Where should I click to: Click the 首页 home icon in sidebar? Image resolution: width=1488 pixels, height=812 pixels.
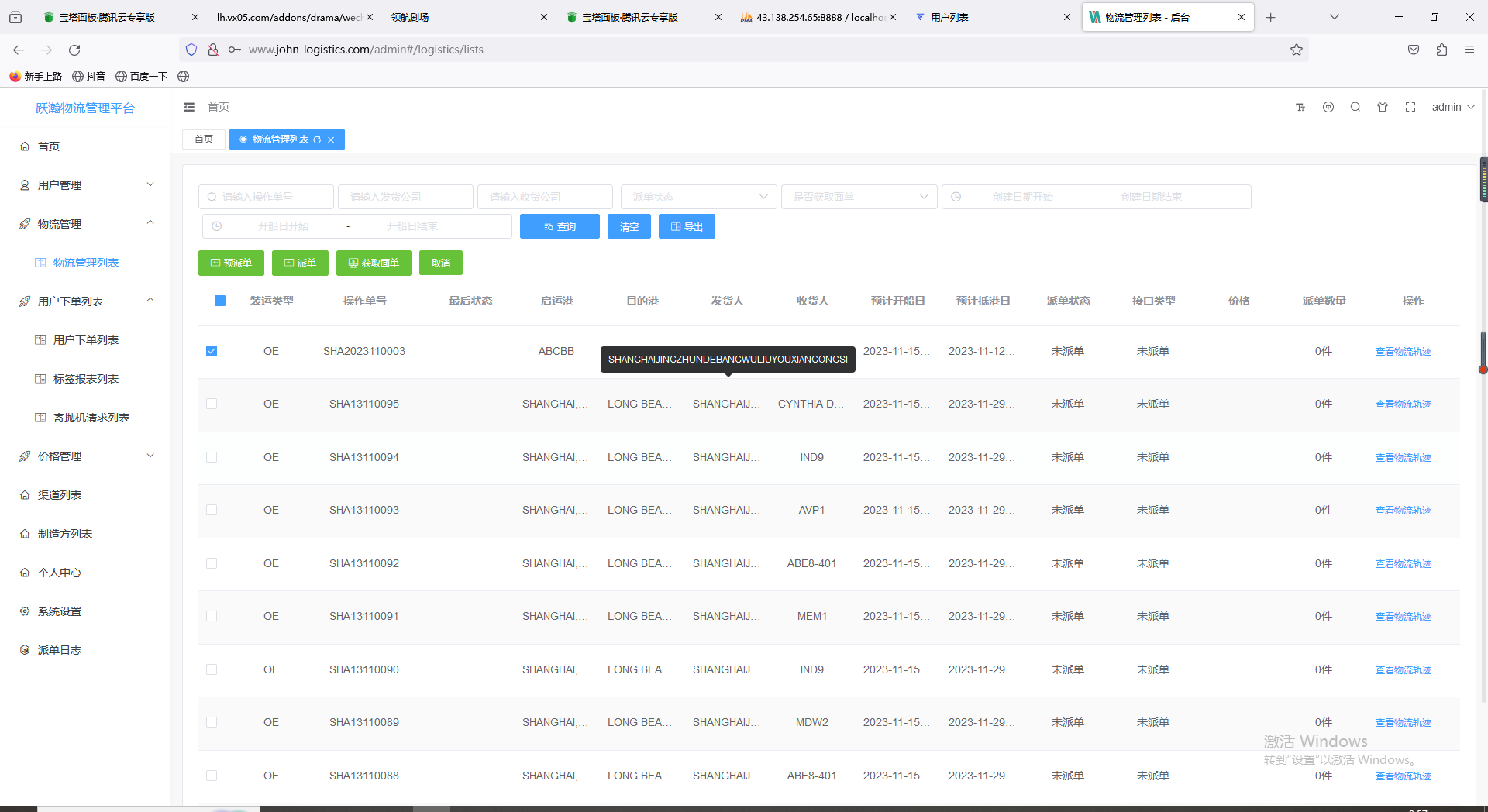coord(25,146)
